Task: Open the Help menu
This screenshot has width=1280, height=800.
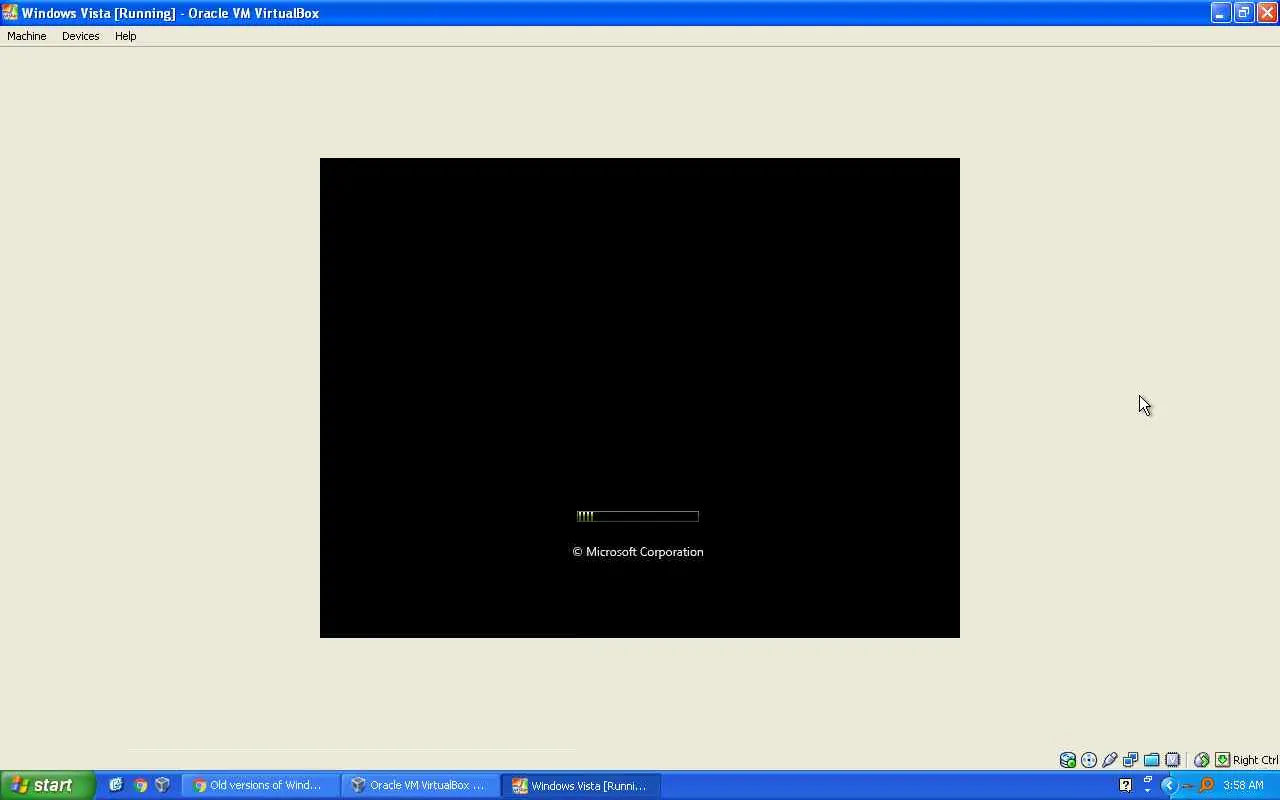Action: click(x=125, y=36)
